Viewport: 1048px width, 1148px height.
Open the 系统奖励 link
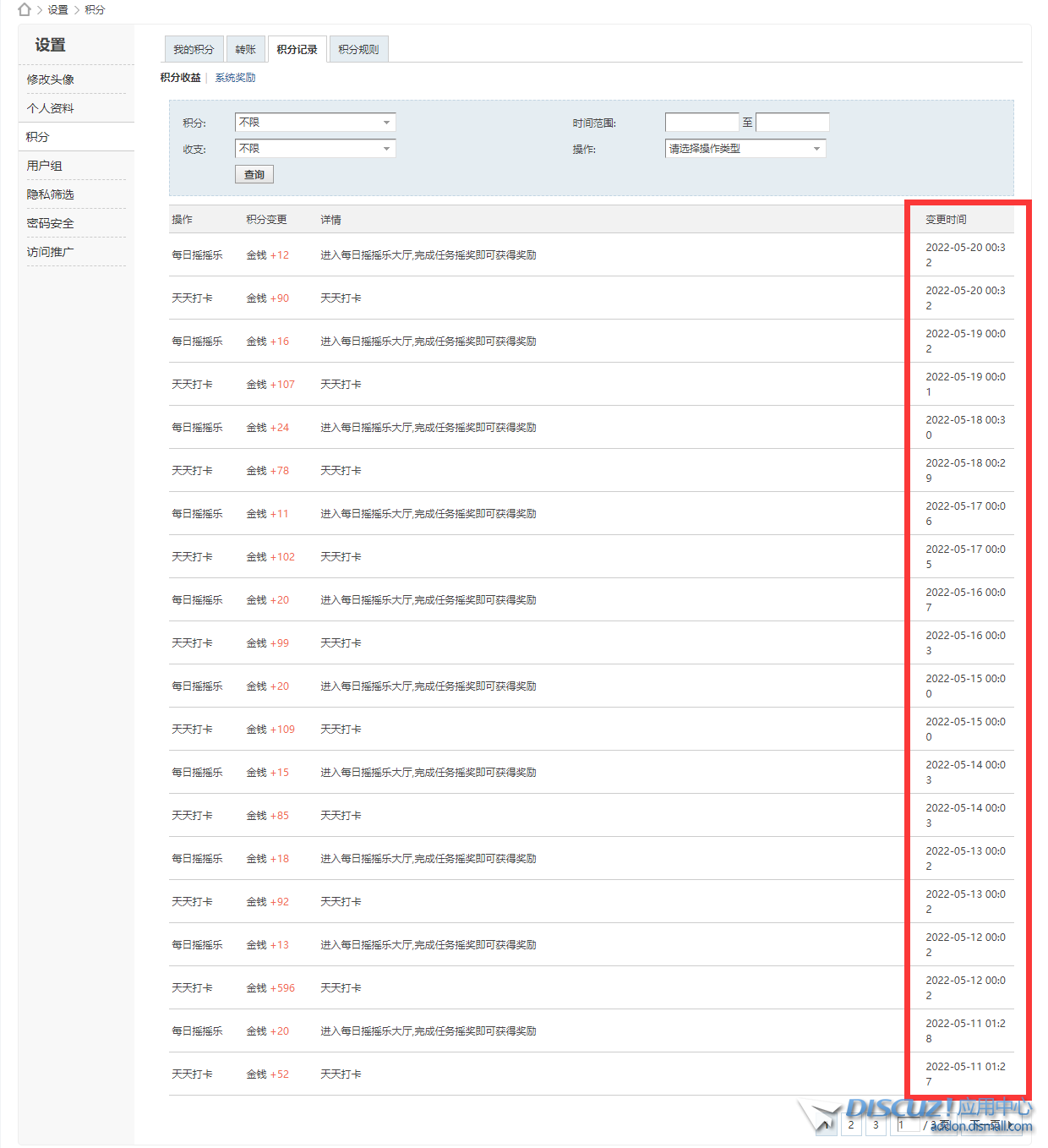(235, 78)
